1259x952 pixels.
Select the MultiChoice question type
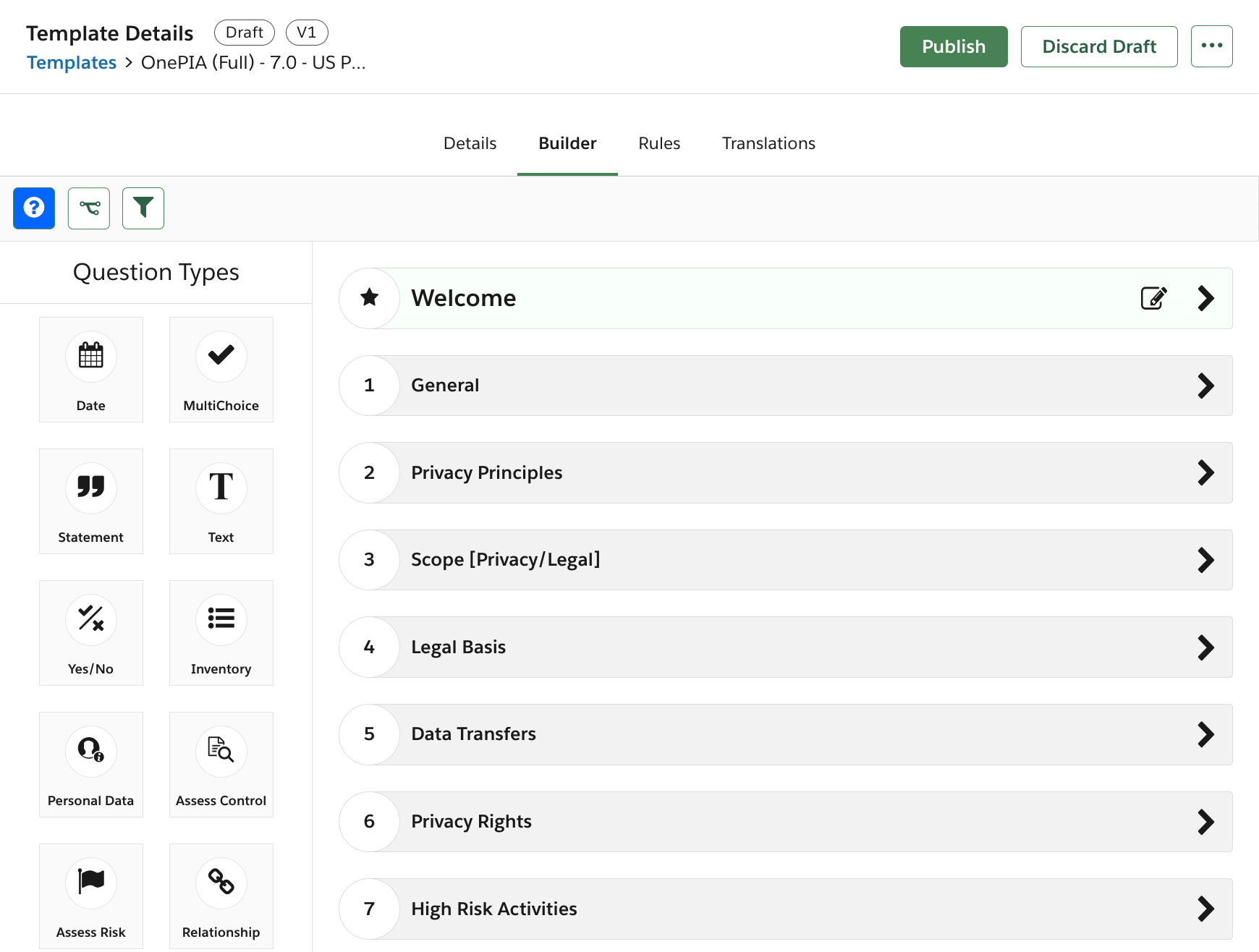221,369
